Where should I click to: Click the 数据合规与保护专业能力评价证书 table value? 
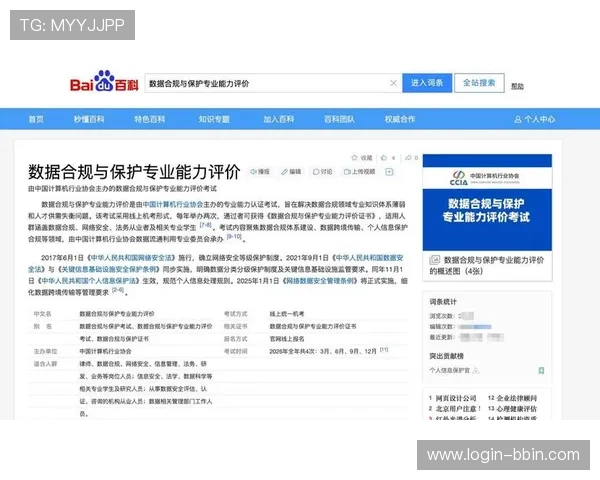tap(313, 327)
